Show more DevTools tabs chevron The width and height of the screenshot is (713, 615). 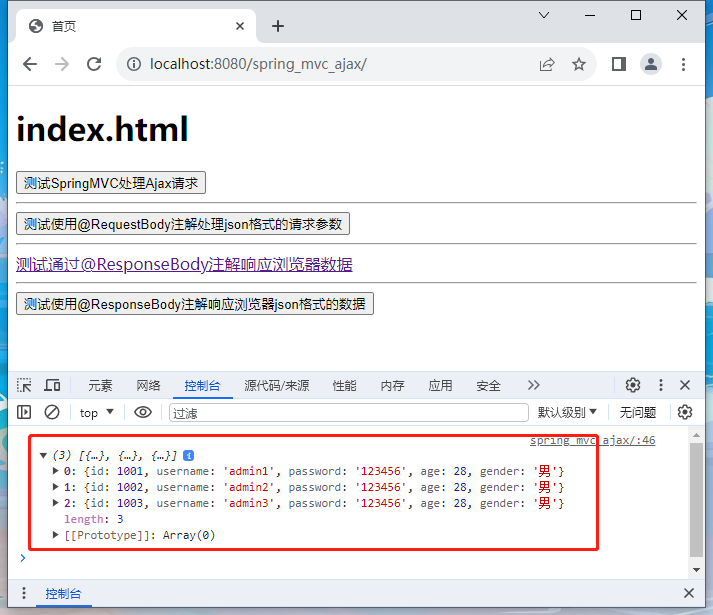point(533,385)
